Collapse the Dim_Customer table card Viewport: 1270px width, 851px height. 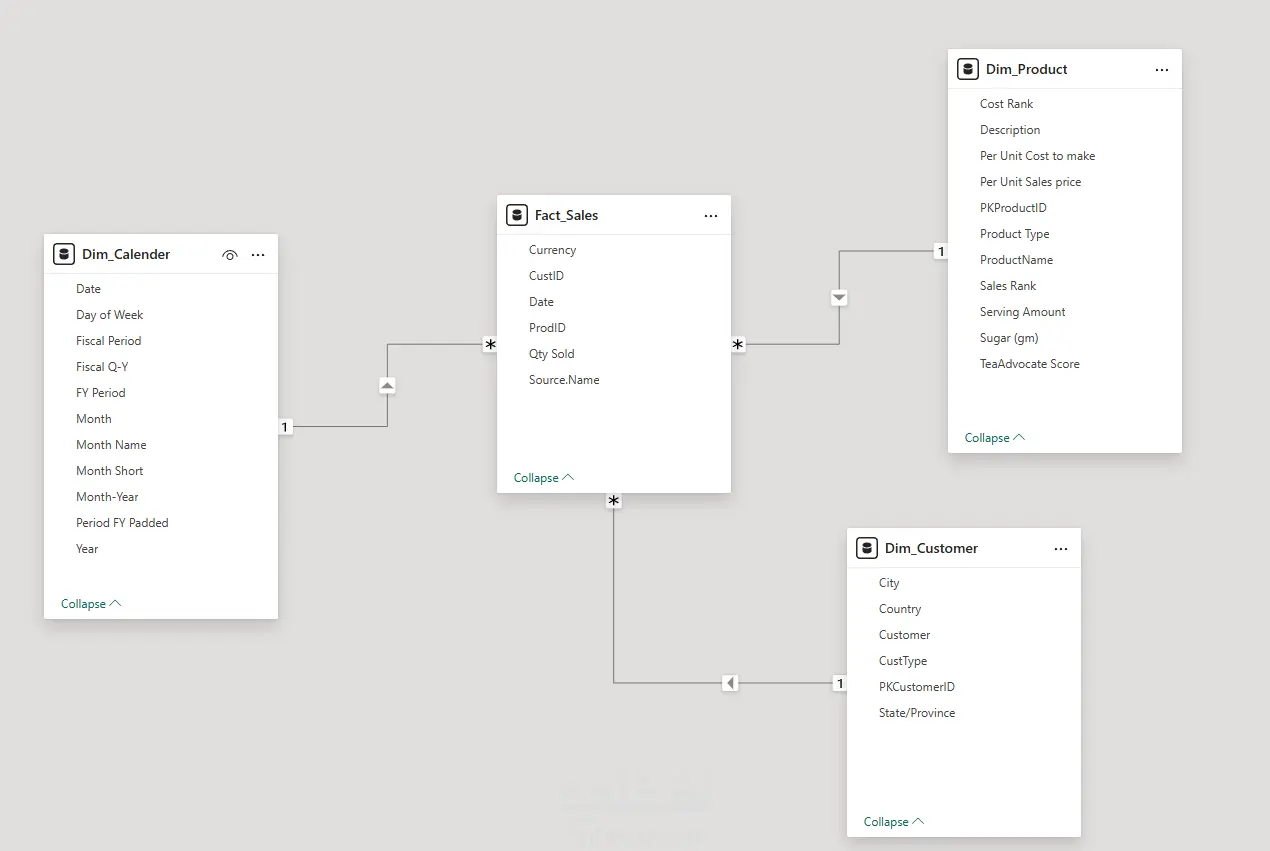point(894,822)
